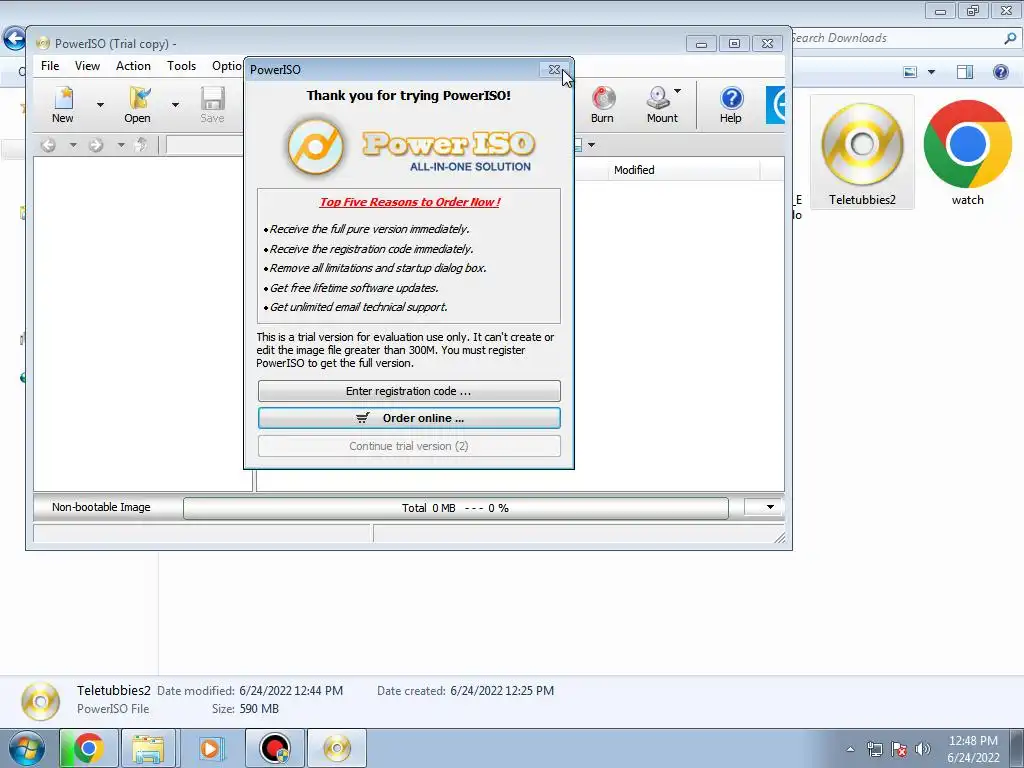Open Chrome from the taskbar
The height and width of the screenshot is (768, 1024).
coord(88,748)
